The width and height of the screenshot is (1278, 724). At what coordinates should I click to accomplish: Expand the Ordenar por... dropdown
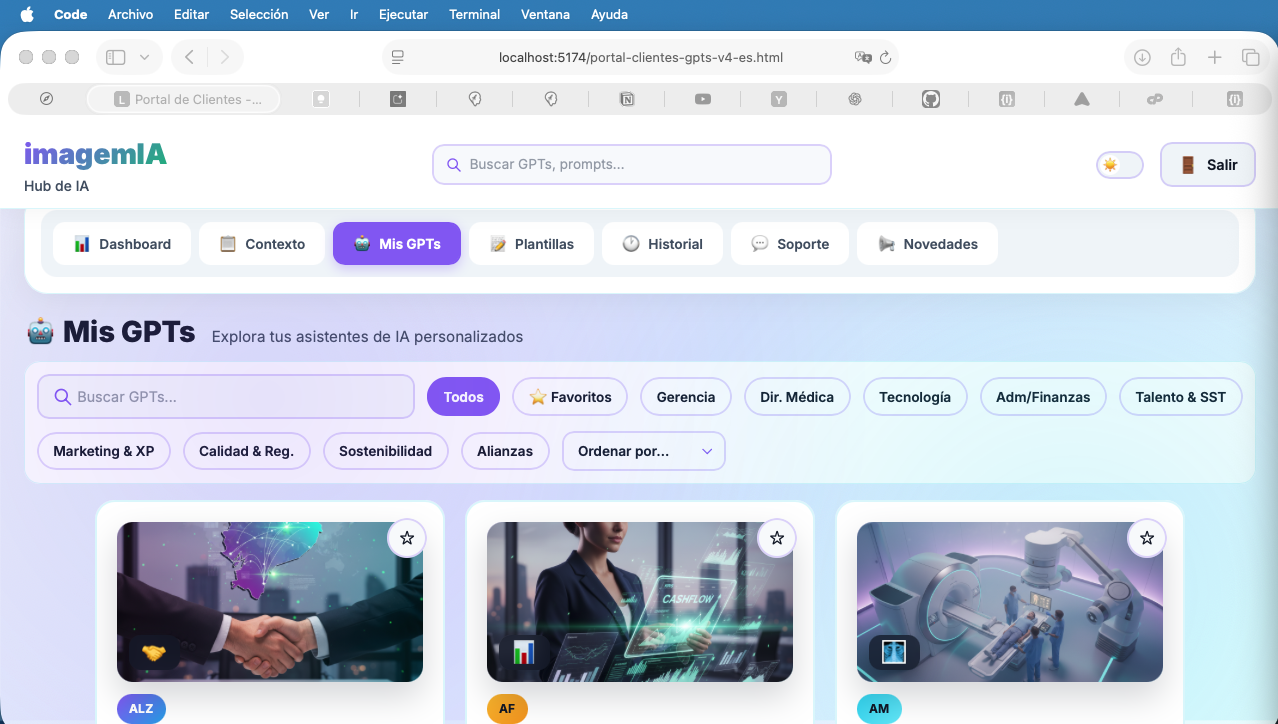643,451
